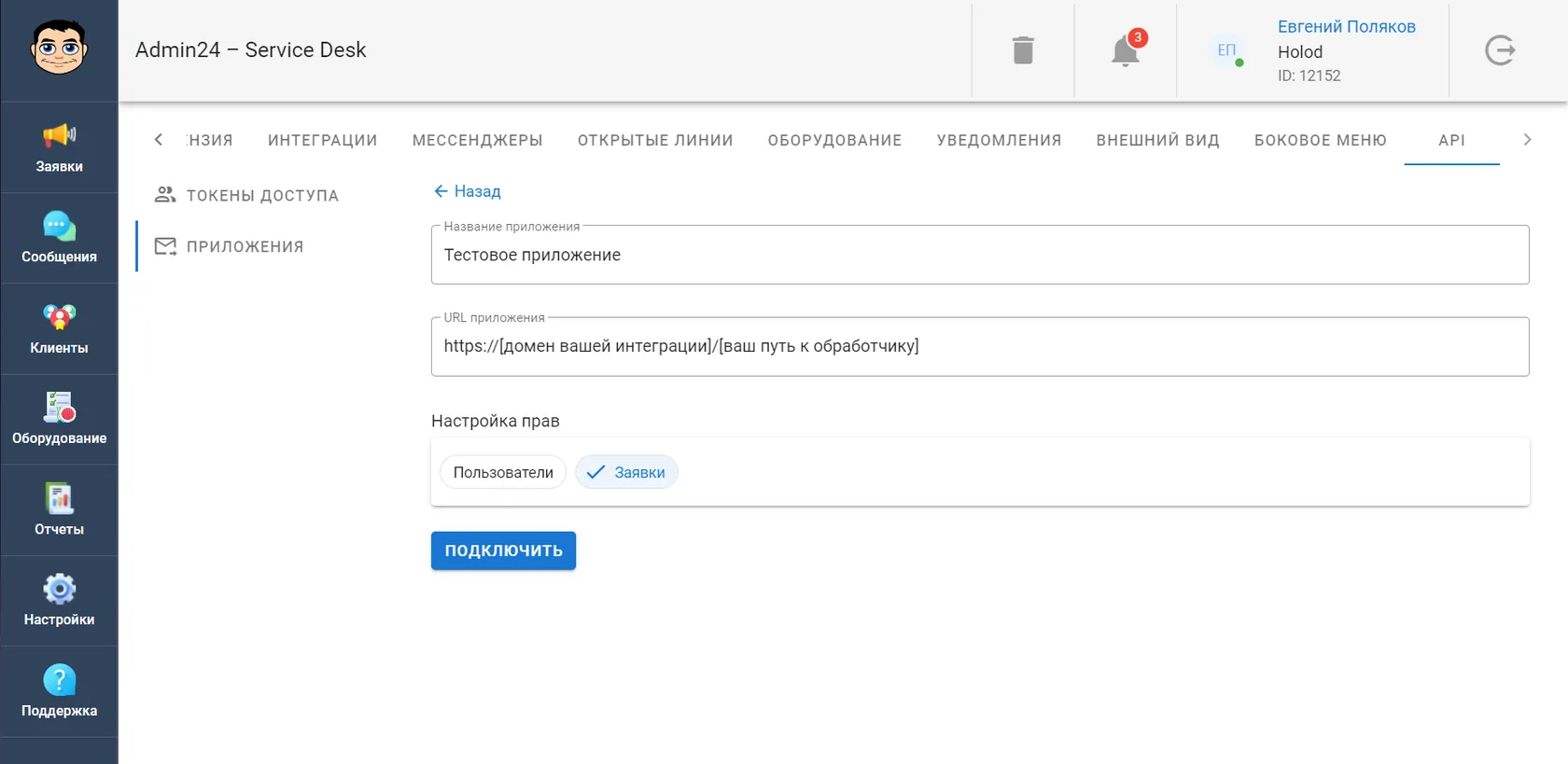This screenshot has height=764, width=1568.
Task: Open Оборудование in the left sidebar
Action: pos(59,420)
